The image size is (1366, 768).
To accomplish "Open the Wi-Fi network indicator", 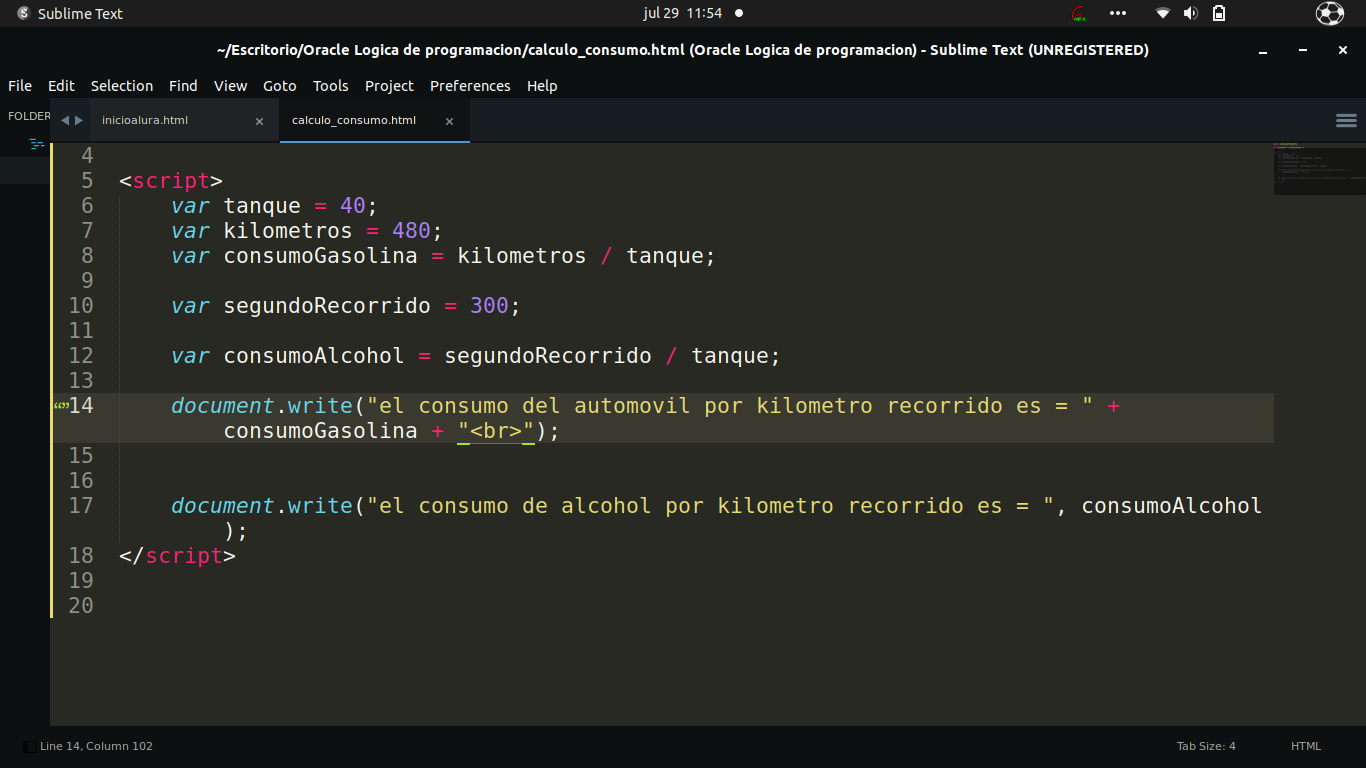I will tap(1162, 14).
